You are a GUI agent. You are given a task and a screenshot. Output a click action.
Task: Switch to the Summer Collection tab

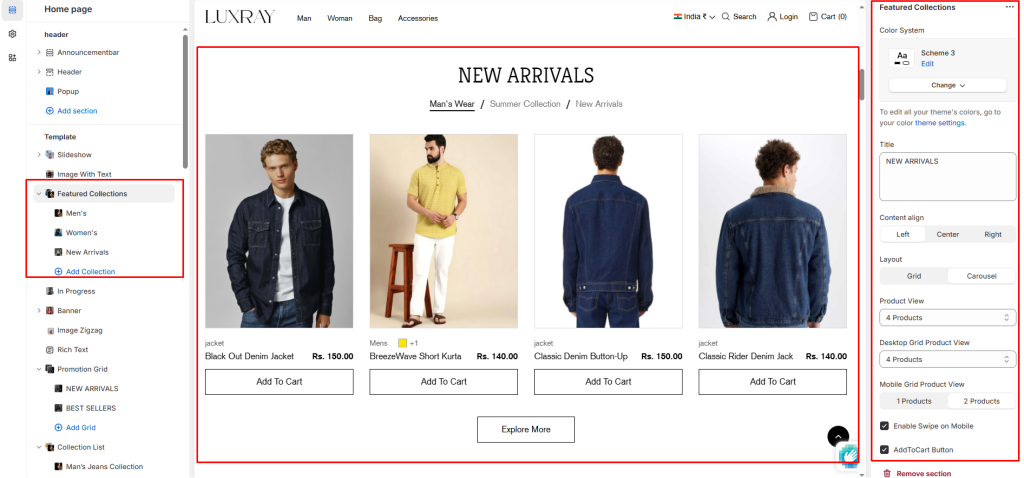525,104
